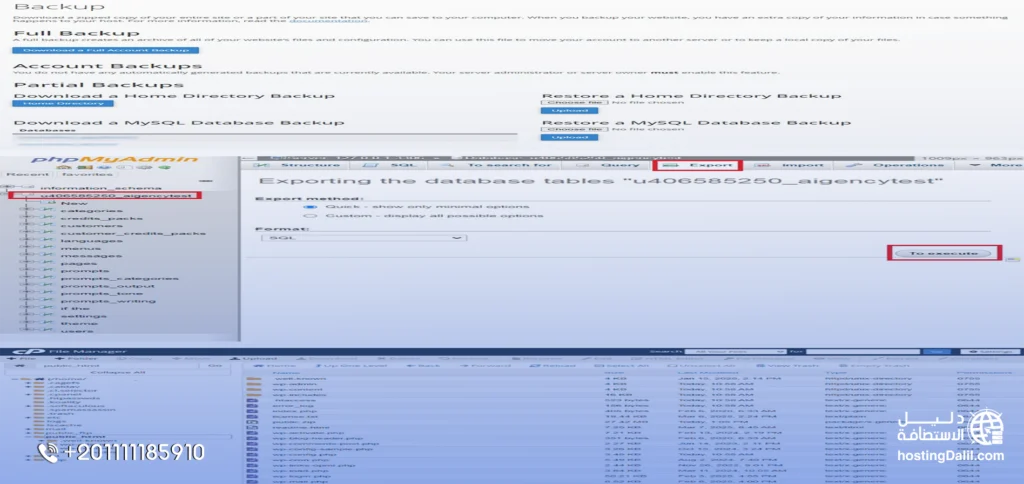Click the table icon beside categories
Image resolution: width=1024 pixels, height=484 pixels.
48,211
